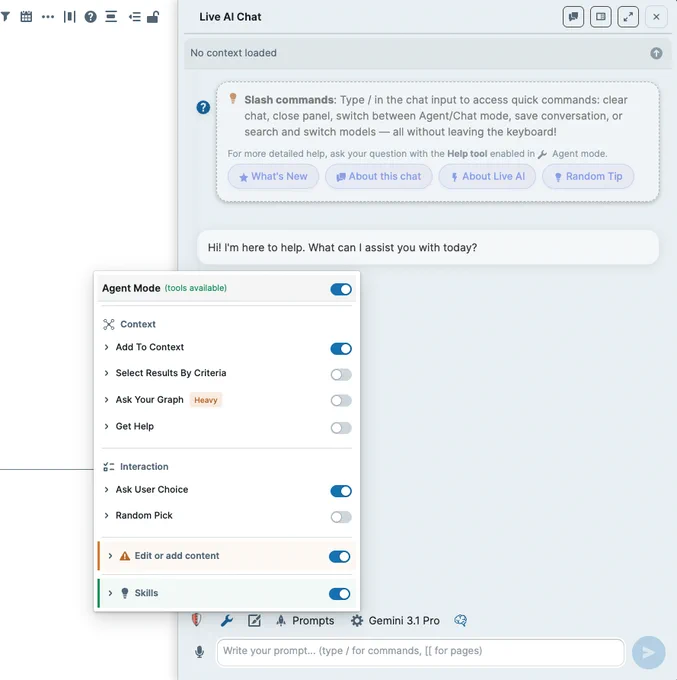Screen dimensions: 677x680
Task: Expand the Edit or add content chevron
Action: 110,556
